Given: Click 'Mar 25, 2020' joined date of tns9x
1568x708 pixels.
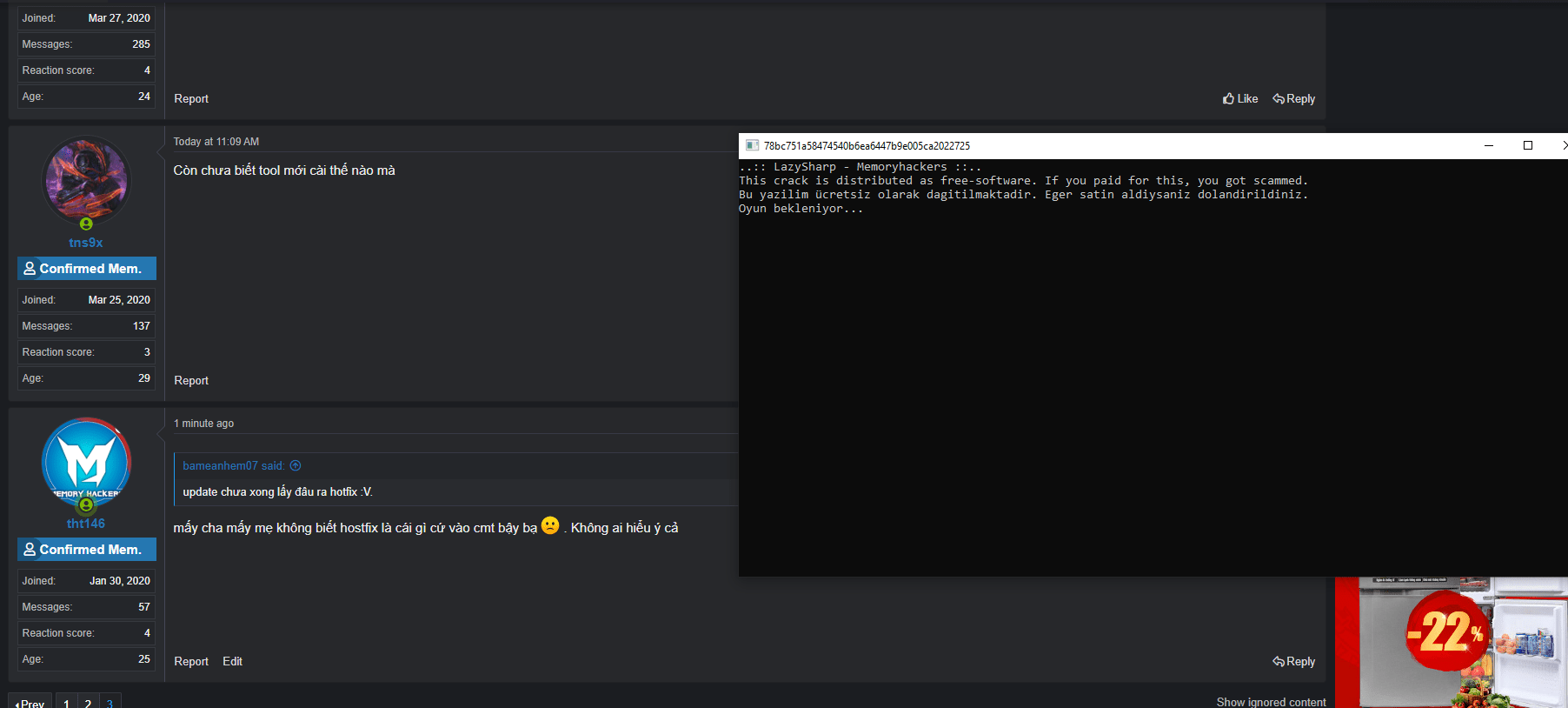Looking at the screenshot, I should [x=119, y=299].
